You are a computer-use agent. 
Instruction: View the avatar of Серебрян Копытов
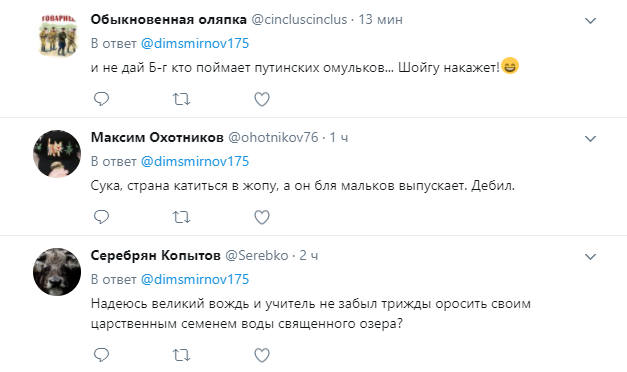57,272
